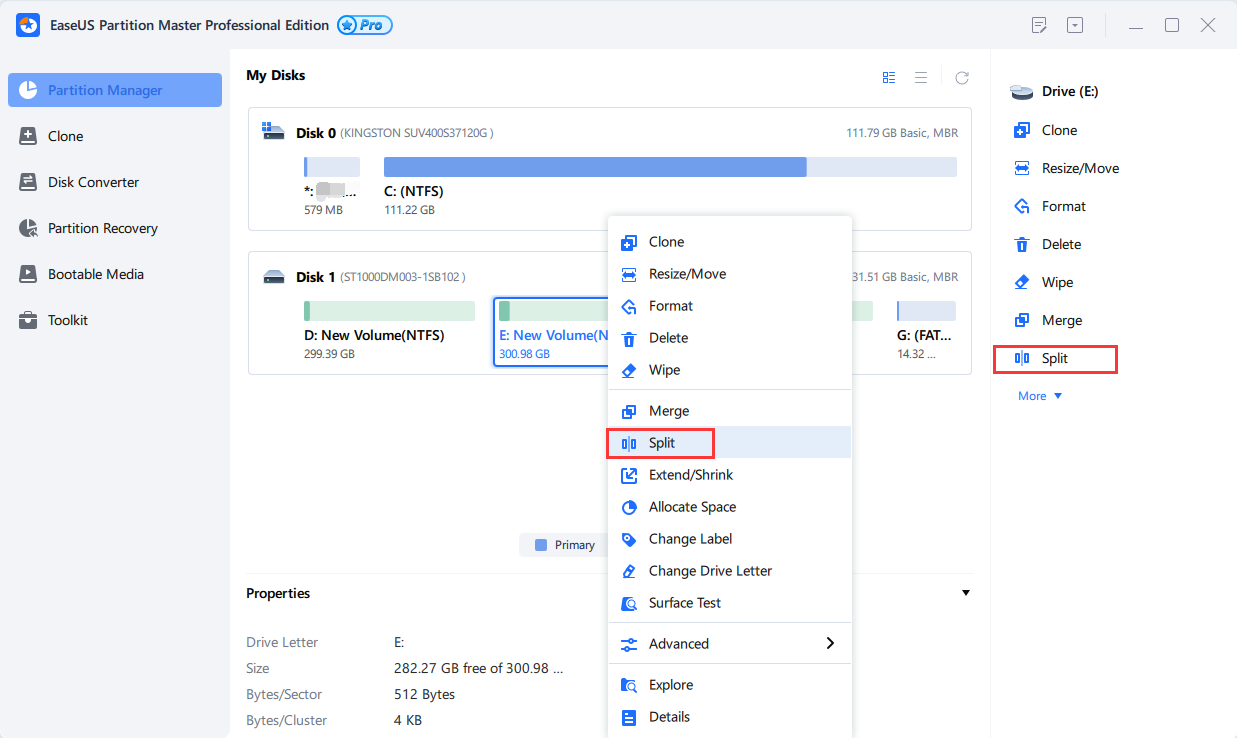Screen dimensions: 1237x738
Task: Switch to grid view of disks
Action: point(889,78)
